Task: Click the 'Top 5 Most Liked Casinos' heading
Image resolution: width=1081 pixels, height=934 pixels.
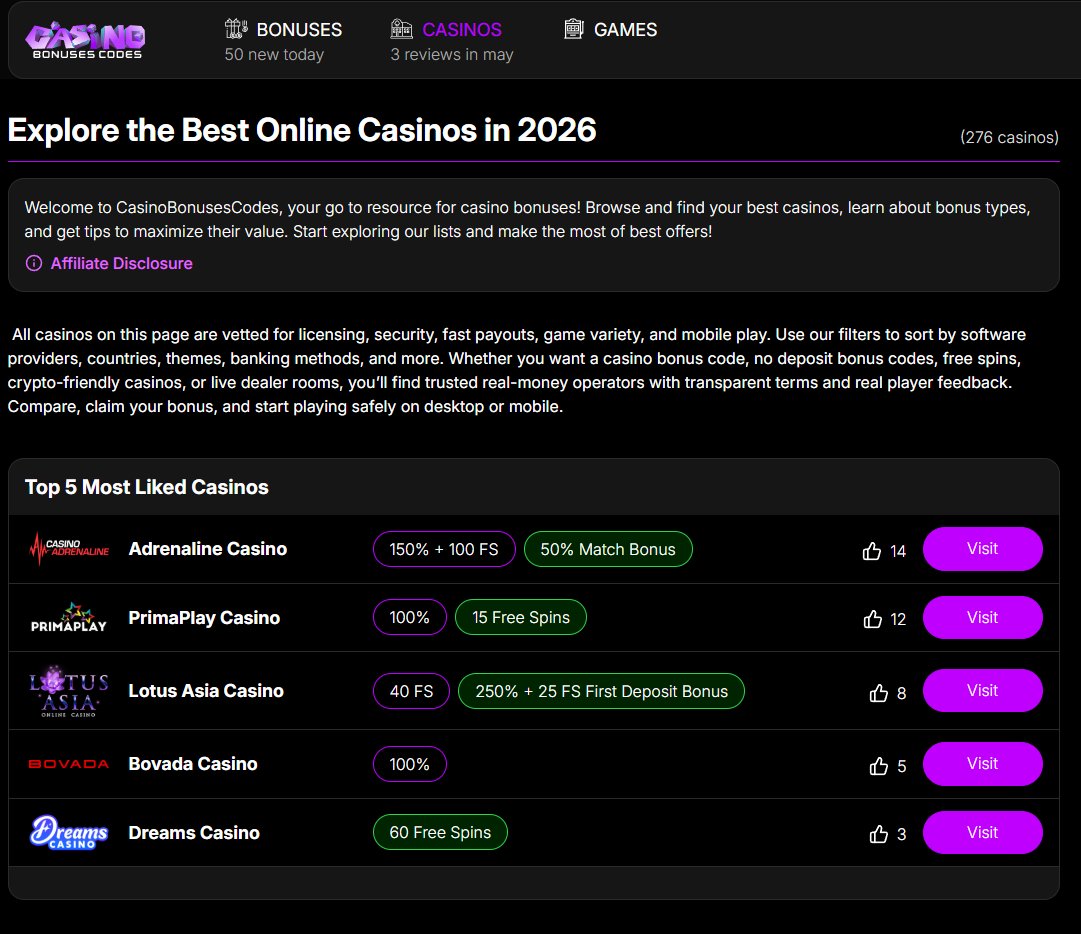Action: click(147, 487)
